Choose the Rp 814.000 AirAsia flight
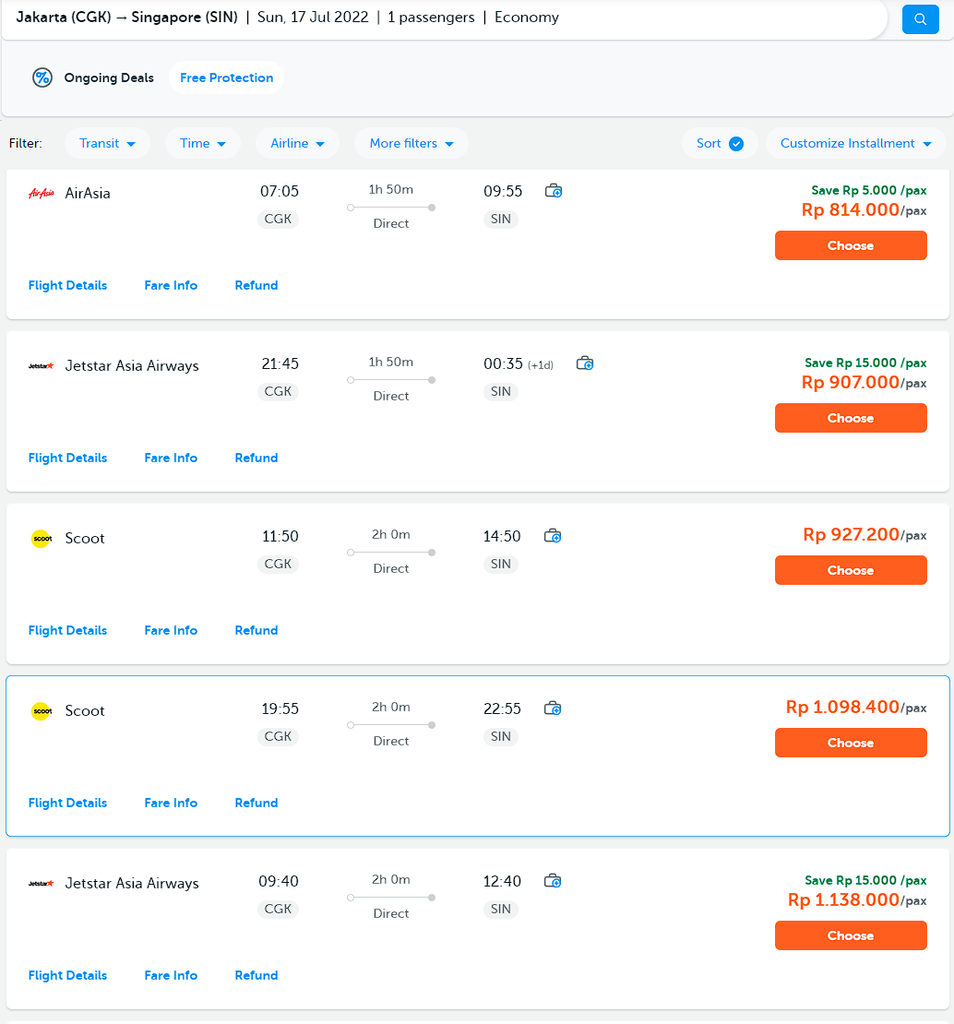Image resolution: width=954 pixels, height=1024 pixels. point(850,246)
